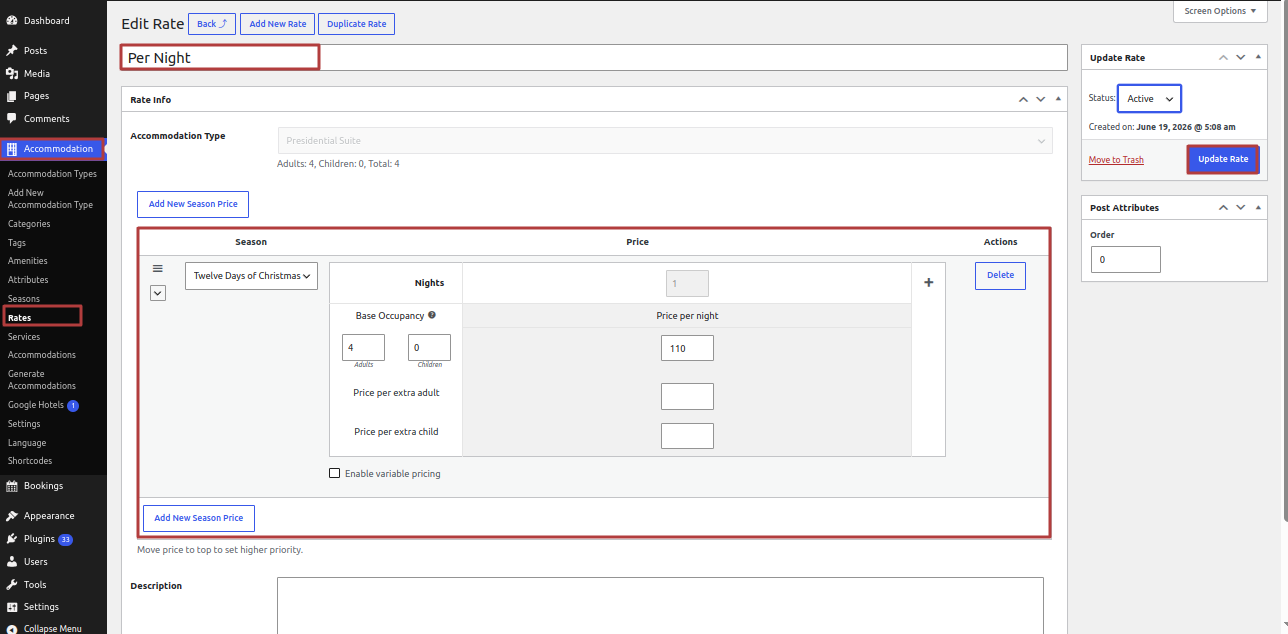Open Categories submenu item
Viewport: 1288px width, 634px height.
(x=29, y=224)
